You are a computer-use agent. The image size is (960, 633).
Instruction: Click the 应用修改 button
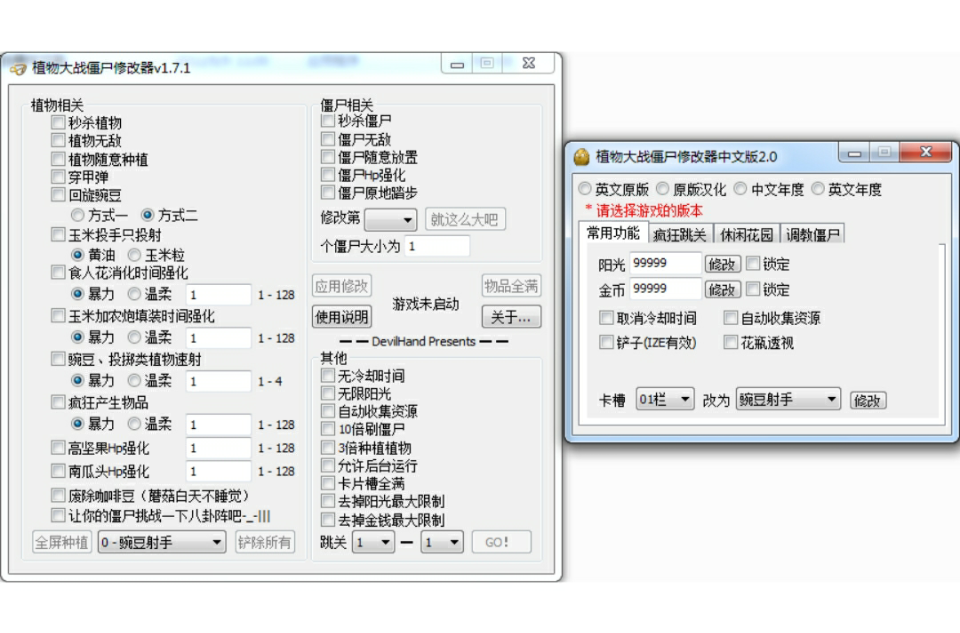point(342,286)
